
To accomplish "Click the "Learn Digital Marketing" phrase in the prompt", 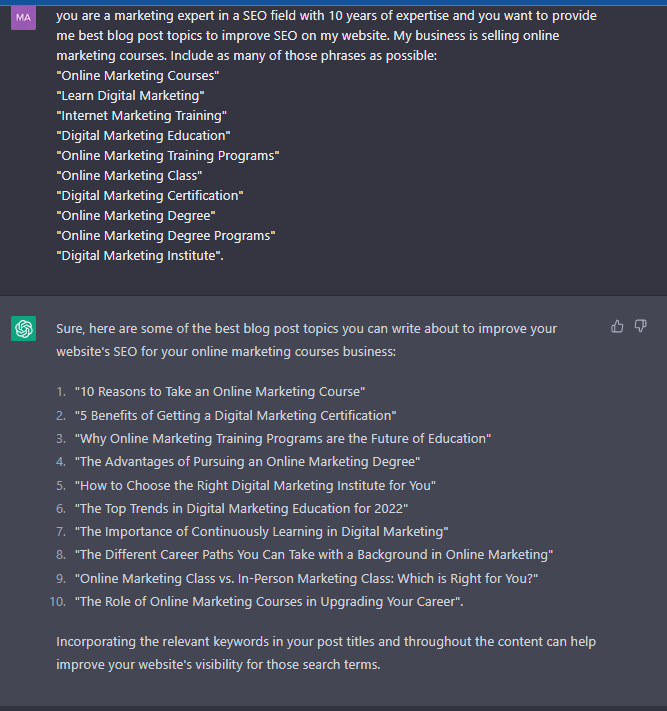I will 131,95.
